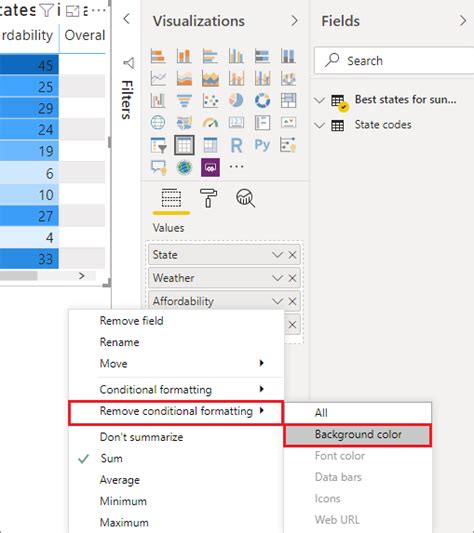Add a Card visual
474x533 pixels.
236,122
